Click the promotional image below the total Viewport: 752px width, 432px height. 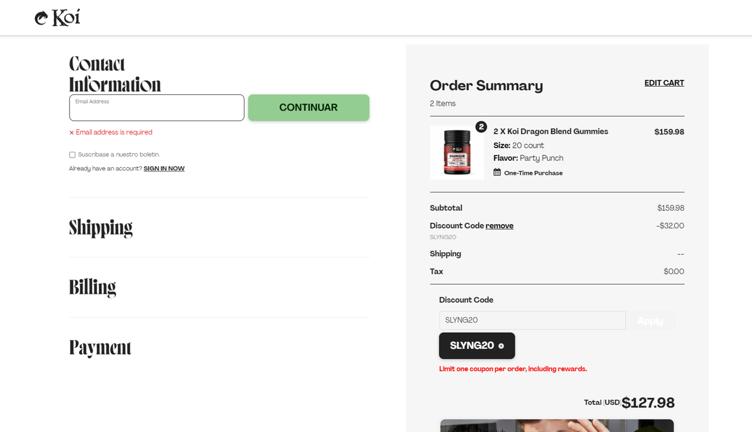pos(556,425)
